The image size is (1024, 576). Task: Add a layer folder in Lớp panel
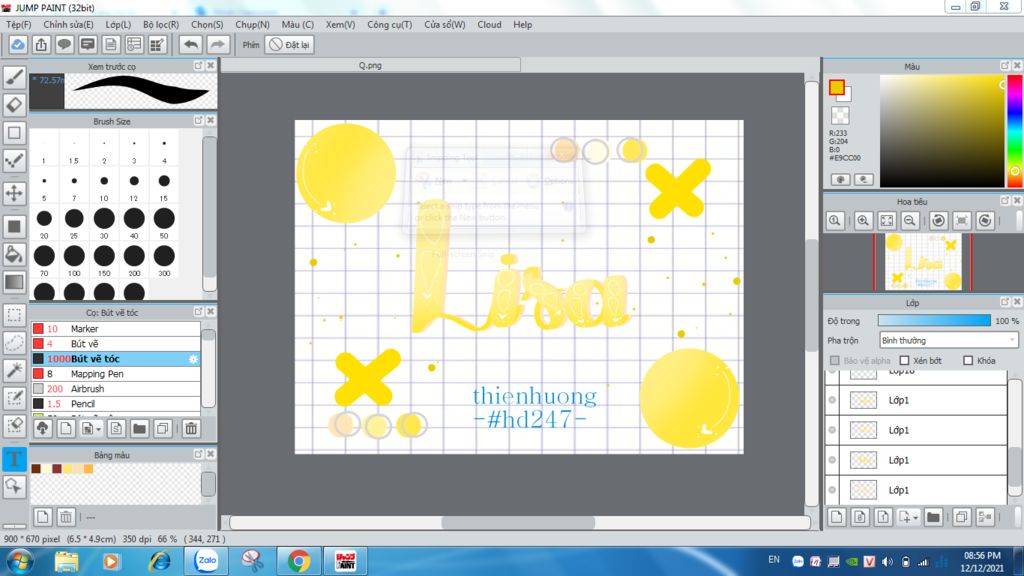933,517
